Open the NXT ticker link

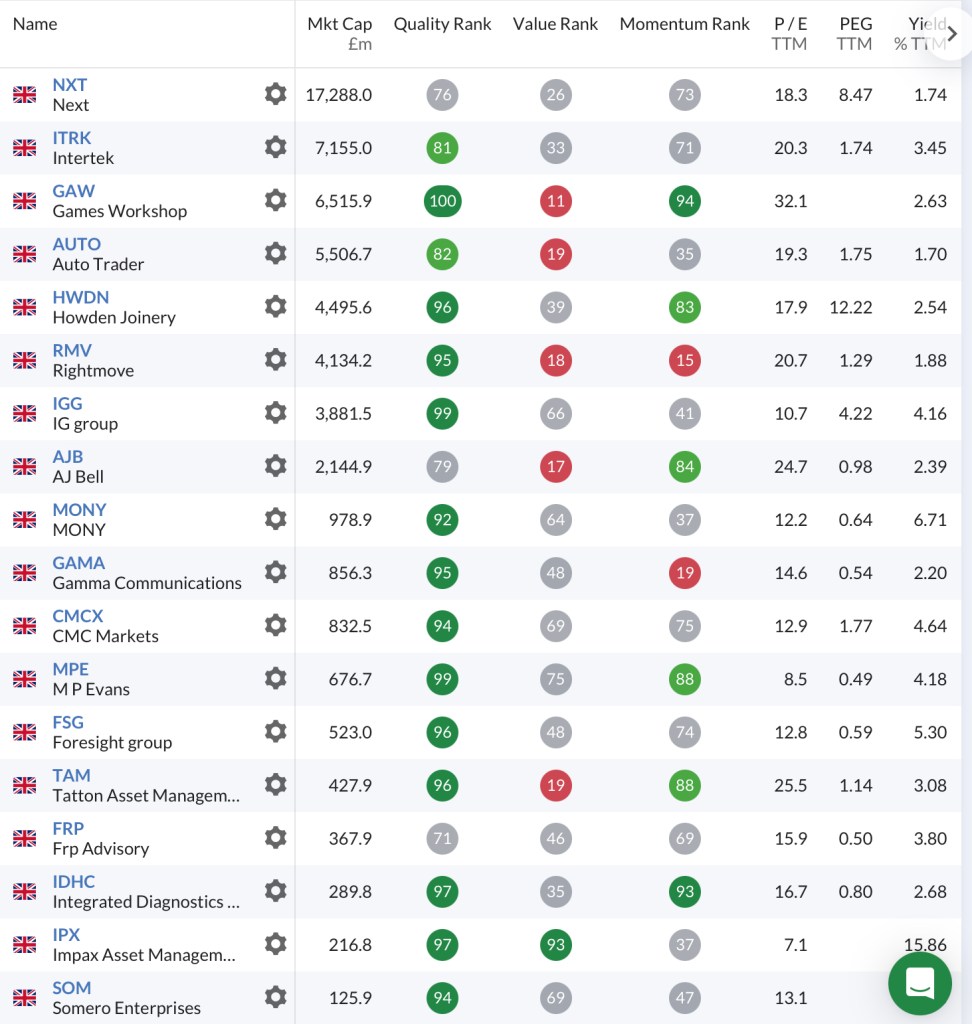[x=70, y=85]
